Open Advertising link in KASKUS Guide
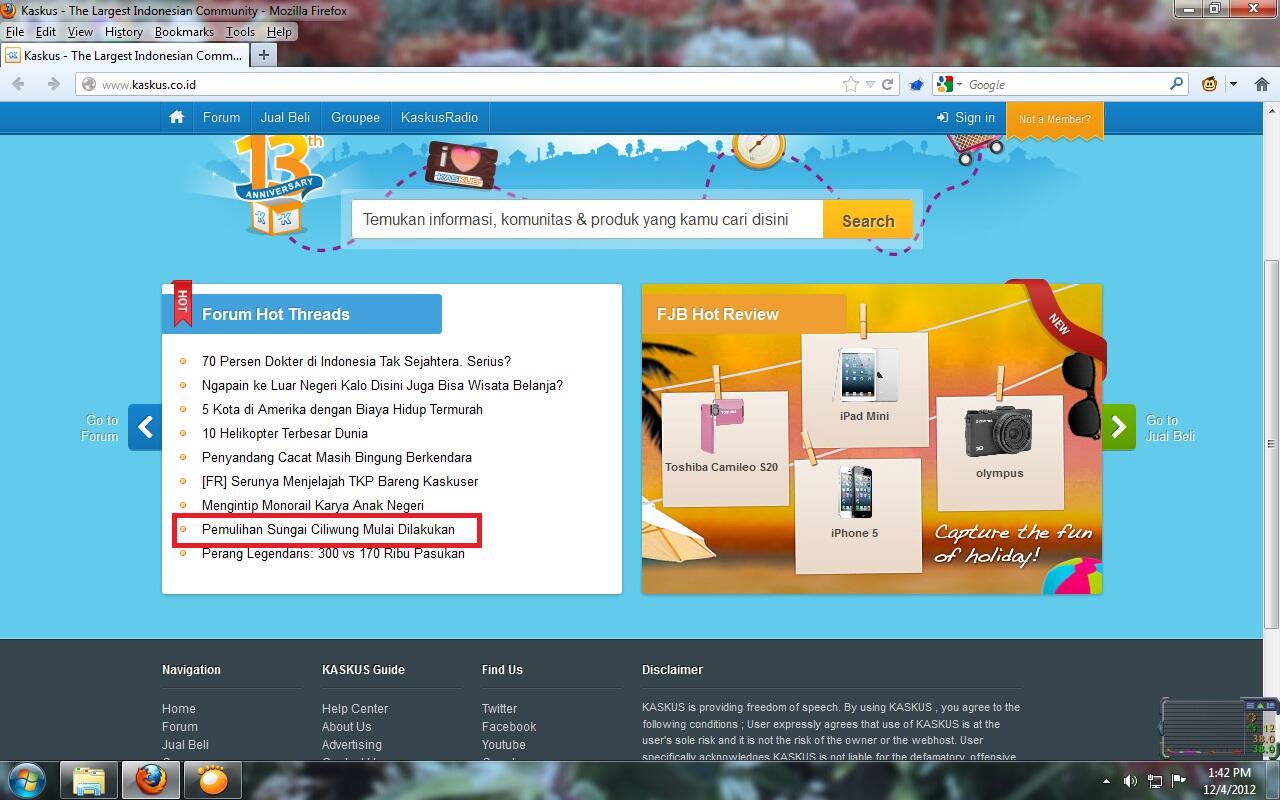This screenshot has width=1280, height=800. click(351, 745)
